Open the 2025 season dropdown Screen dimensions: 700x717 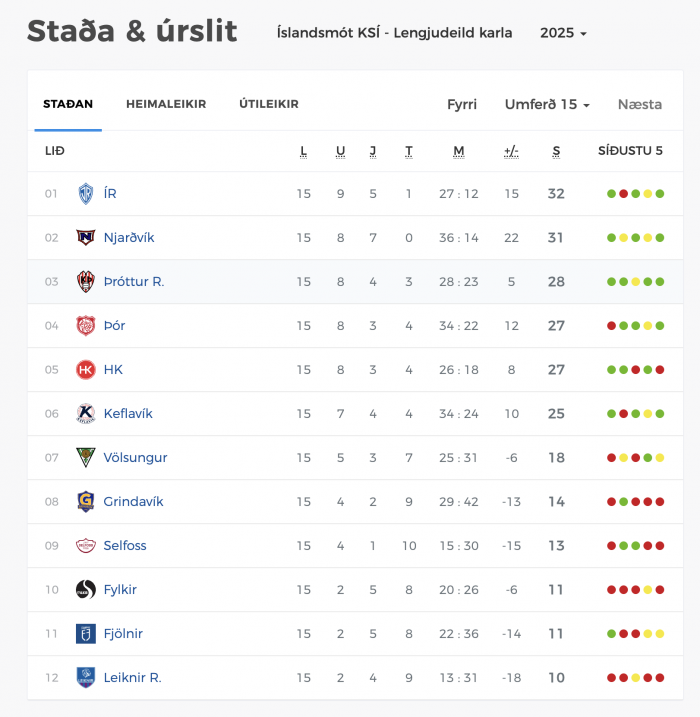(x=563, y=33)
